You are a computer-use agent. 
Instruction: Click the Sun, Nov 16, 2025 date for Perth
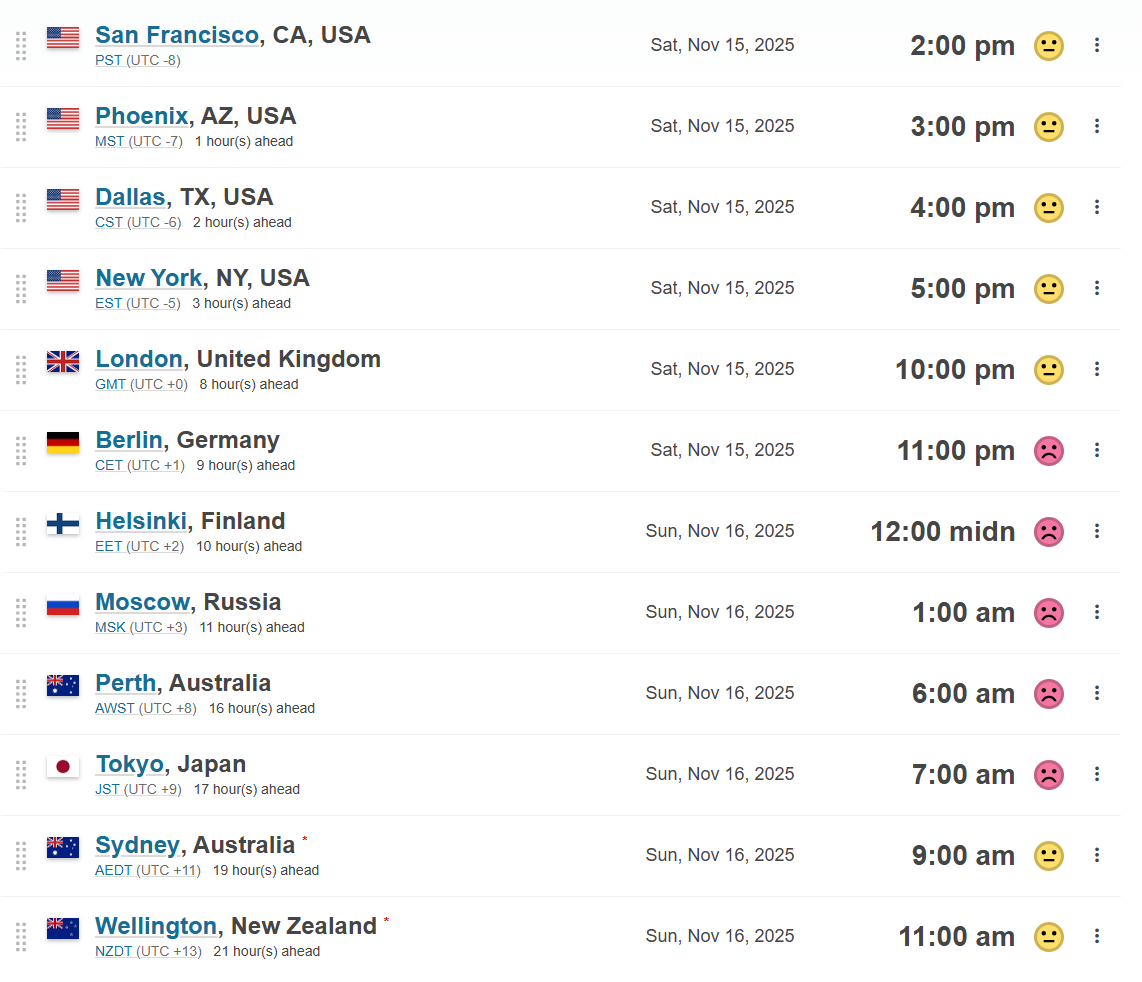tap(720, 693)
